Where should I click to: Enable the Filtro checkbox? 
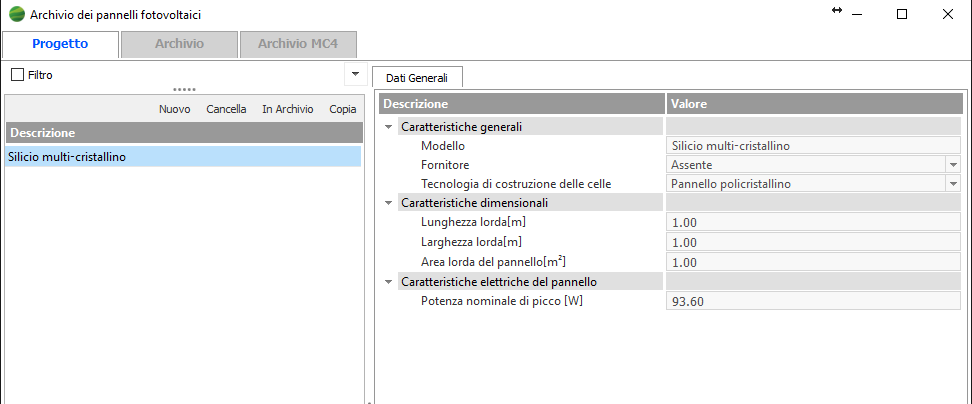[17, 75]
